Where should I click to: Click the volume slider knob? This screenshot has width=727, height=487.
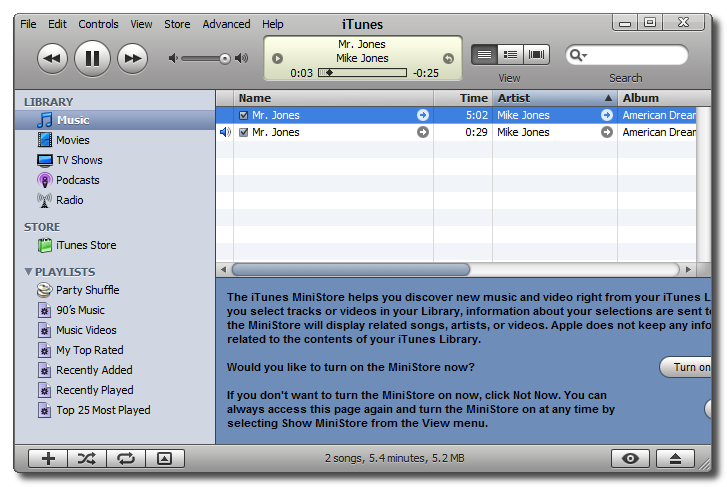click(225, 59)
